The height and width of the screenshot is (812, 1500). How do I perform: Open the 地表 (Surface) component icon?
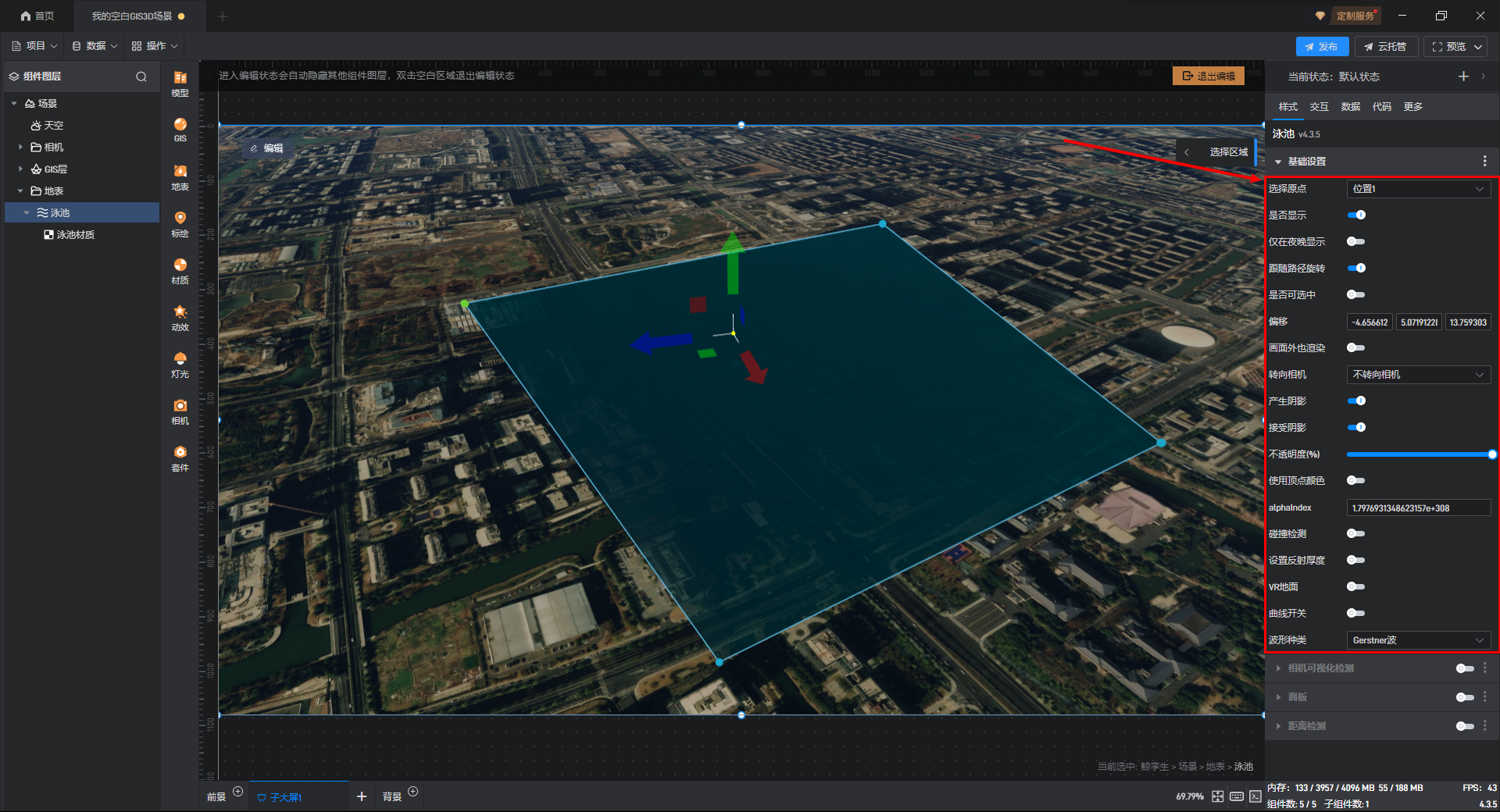(x=180, y=176)
